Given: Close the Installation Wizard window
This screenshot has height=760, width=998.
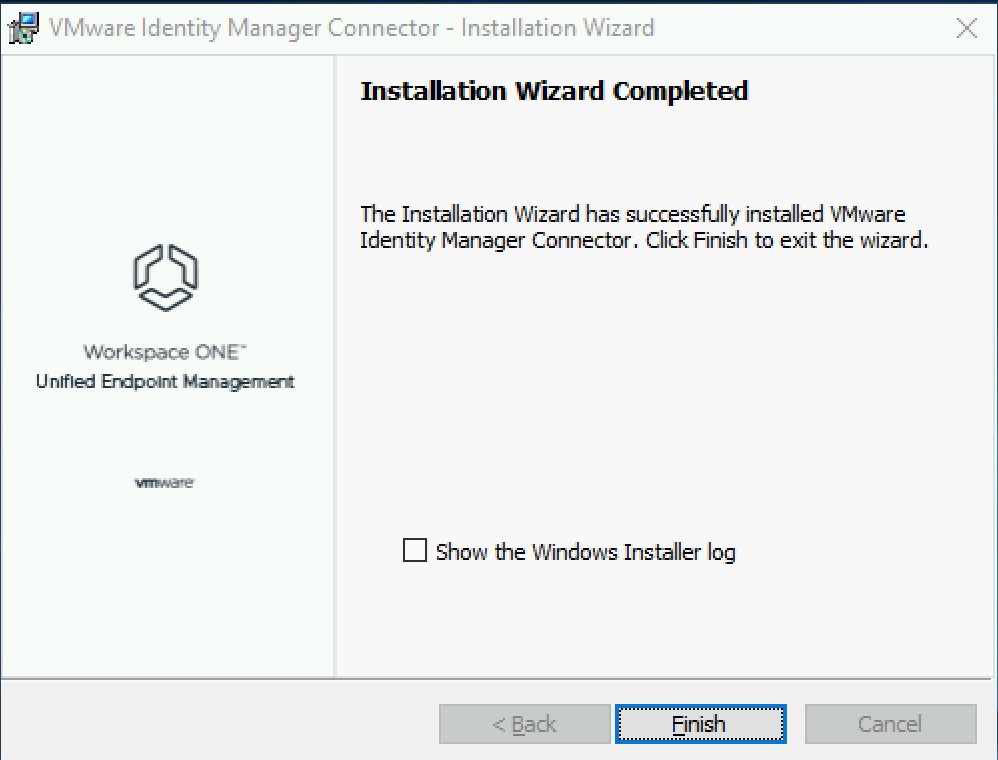Looking at the screenshot, I should coord(966,28).
